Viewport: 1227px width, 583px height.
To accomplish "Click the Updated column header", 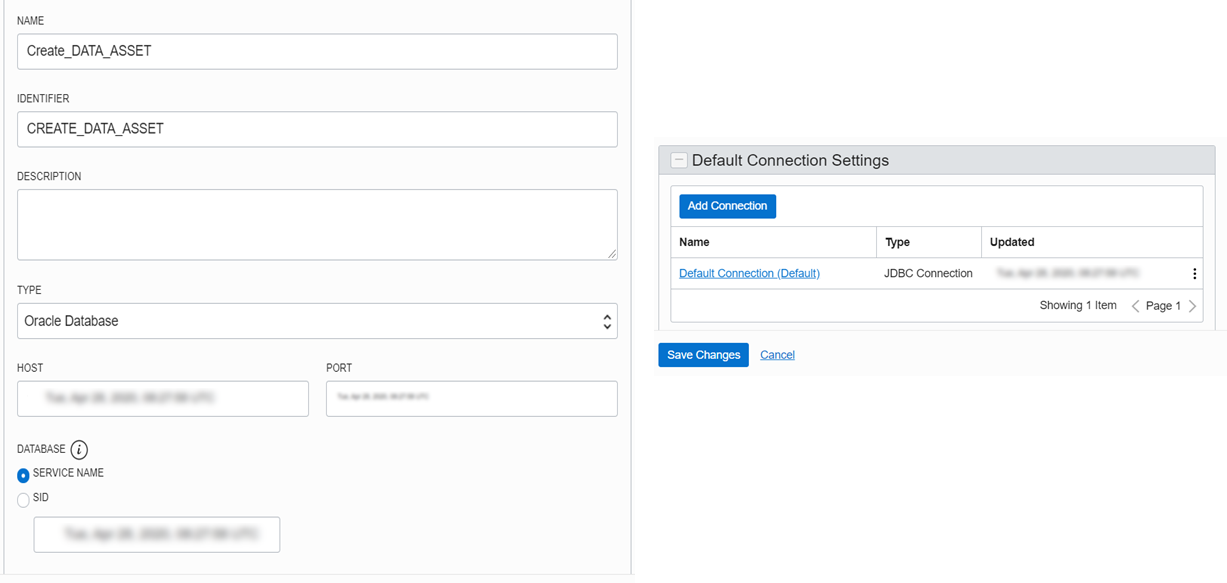I will click(x=1012, y=242).
